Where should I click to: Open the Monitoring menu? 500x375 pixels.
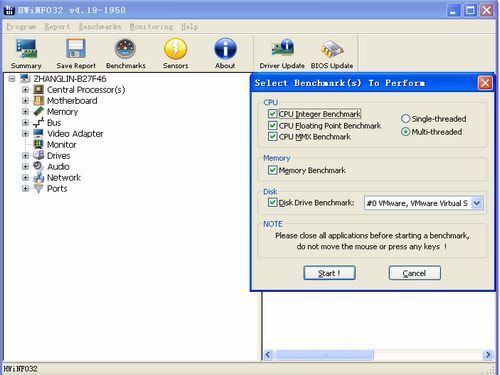[x=151, y=26]
